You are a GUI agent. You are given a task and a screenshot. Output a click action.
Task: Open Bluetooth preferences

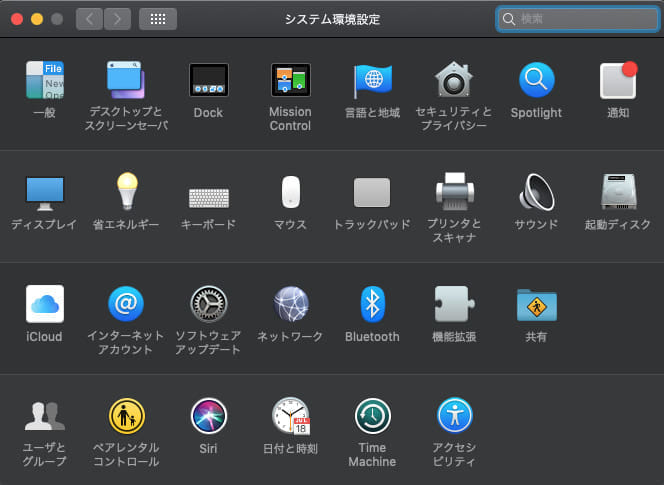[372, 304]
